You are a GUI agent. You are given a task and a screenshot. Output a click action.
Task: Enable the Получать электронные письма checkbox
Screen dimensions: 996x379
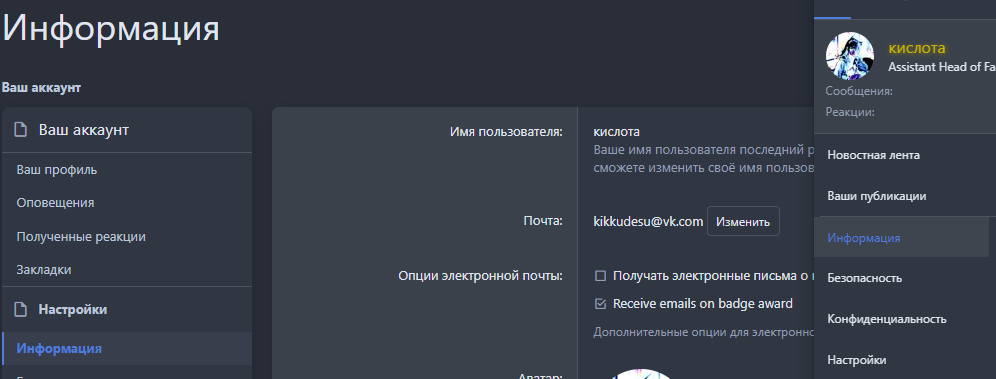[600, 276]
